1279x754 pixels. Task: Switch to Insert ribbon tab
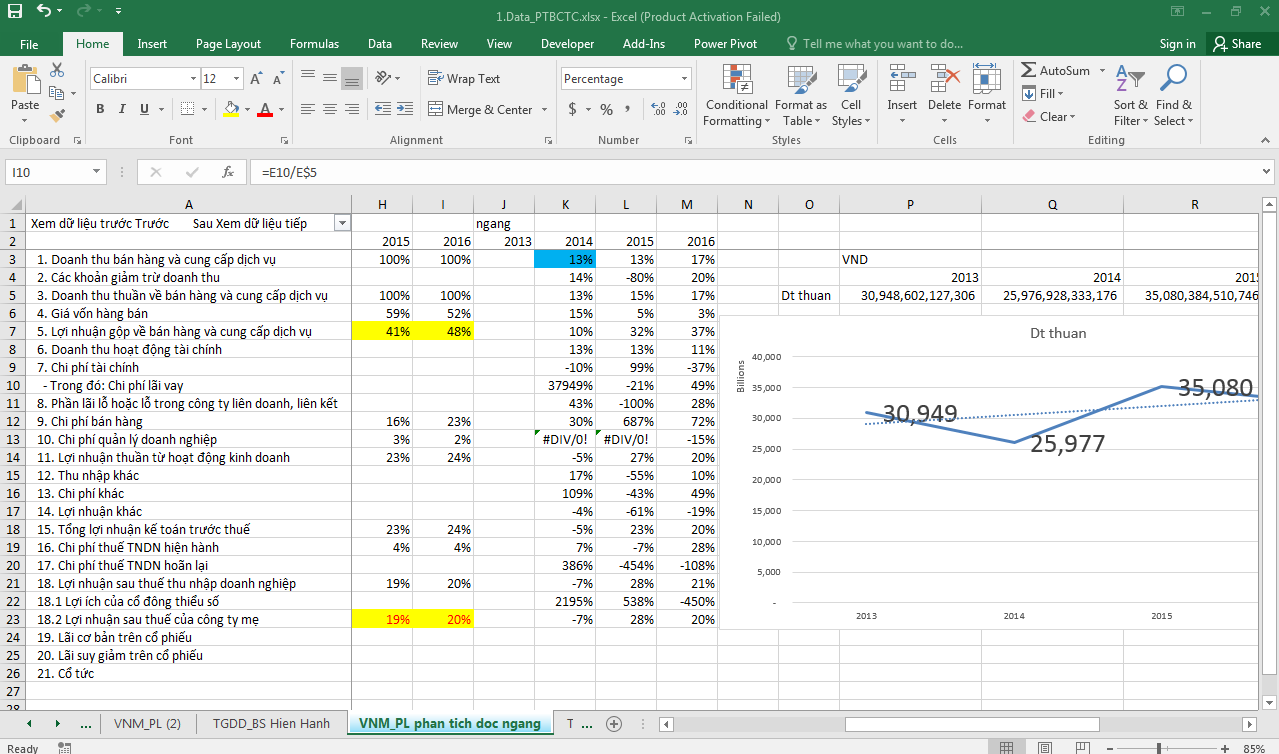tap(152, 44)
